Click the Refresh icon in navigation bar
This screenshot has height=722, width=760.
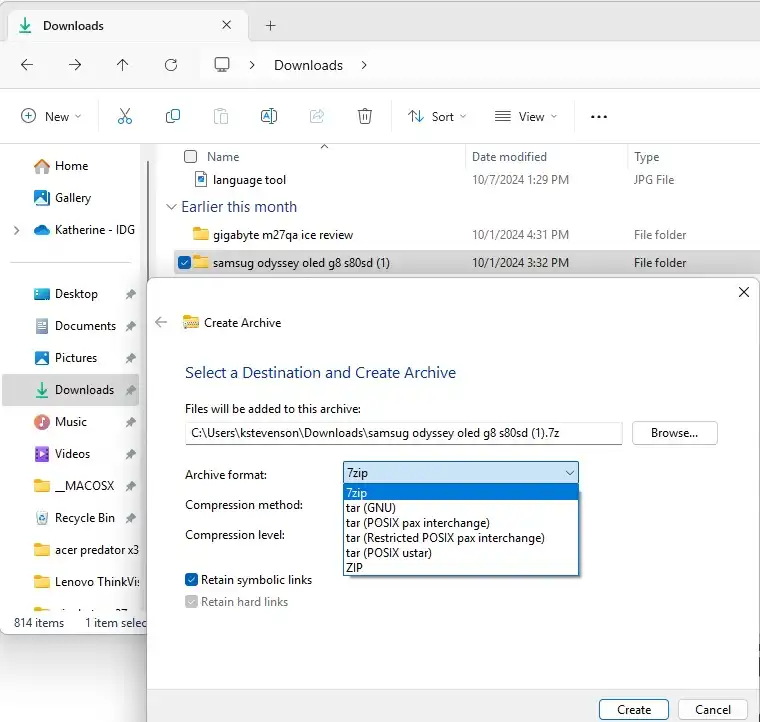click(171, 65)
